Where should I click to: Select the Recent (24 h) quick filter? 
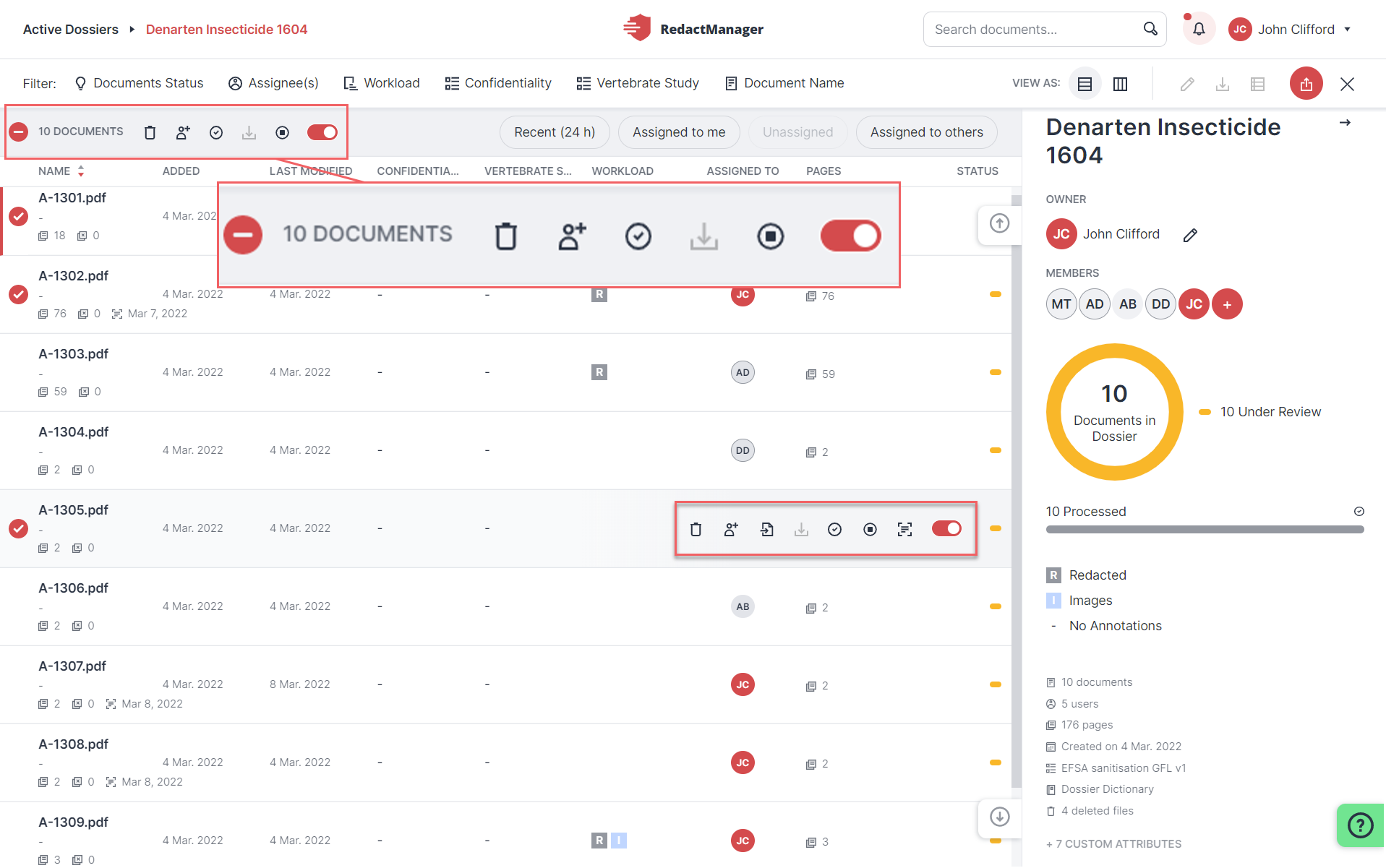tap(555, 132)
